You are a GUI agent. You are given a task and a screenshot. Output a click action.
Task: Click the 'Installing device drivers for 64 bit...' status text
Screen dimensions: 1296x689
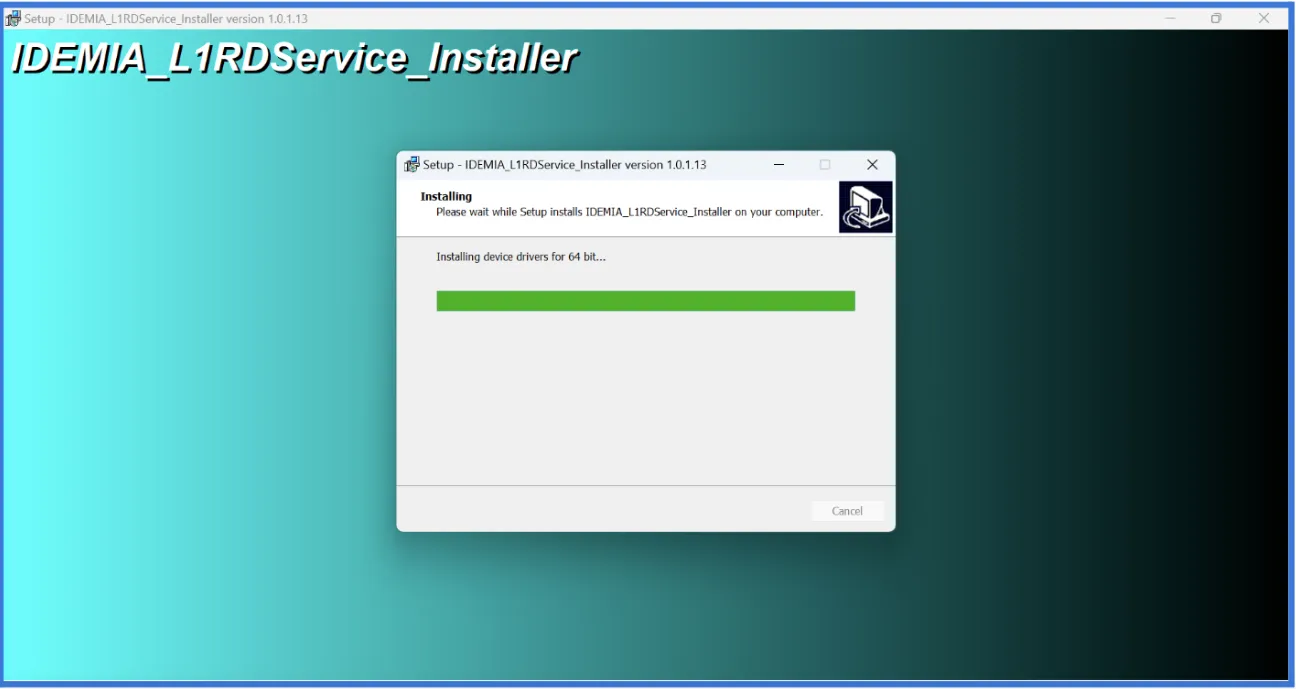coord(521,257)
